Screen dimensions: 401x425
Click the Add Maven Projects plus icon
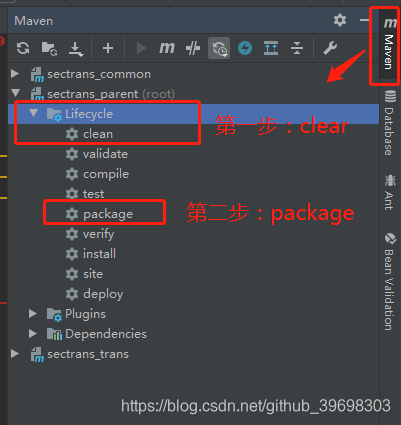[x=108, y=48]
